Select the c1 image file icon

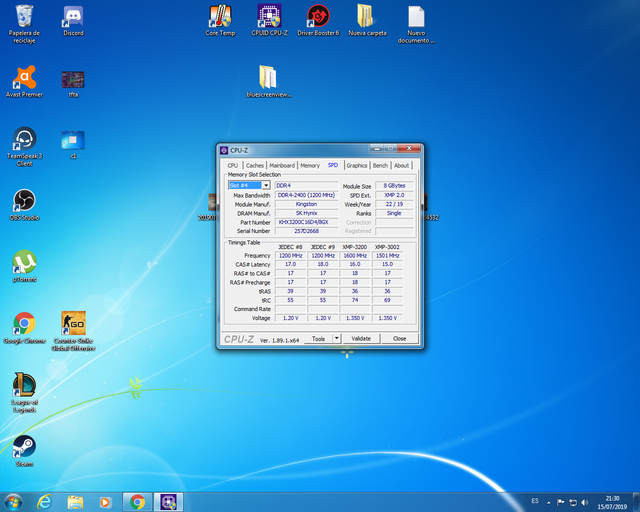(73, 145)
